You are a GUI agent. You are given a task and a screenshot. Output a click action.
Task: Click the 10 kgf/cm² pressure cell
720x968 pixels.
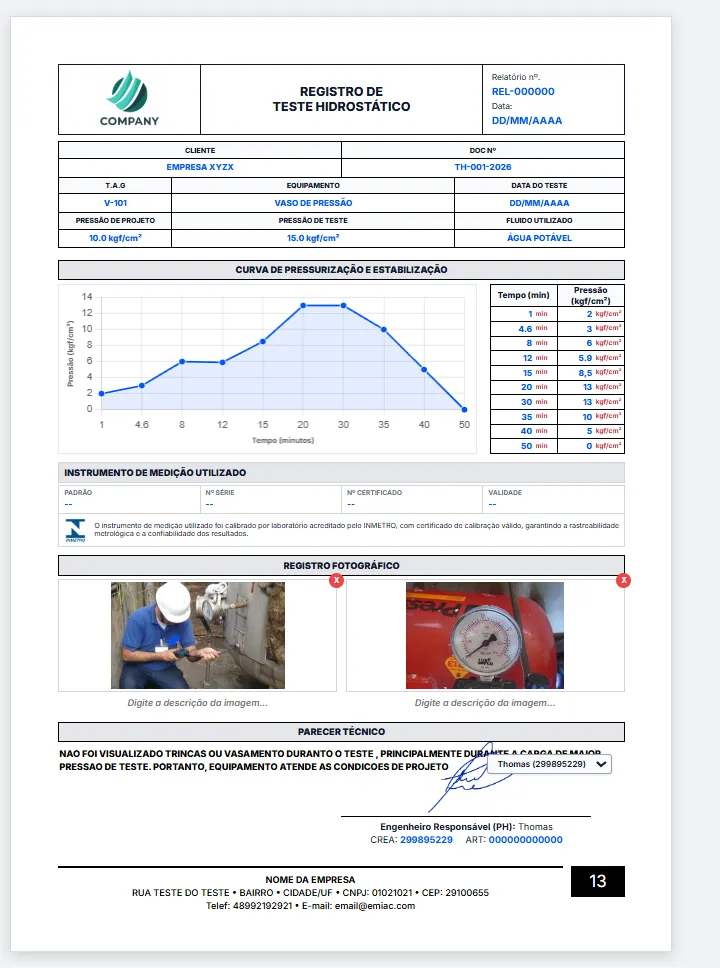pyautogui.click(x=591, y=417)
